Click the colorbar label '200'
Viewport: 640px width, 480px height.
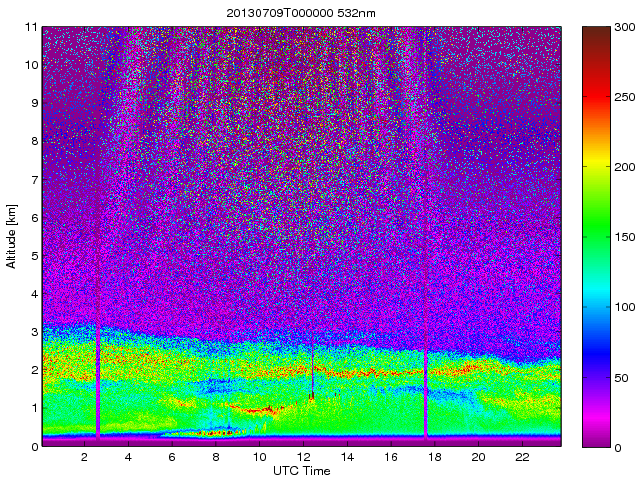624,167
